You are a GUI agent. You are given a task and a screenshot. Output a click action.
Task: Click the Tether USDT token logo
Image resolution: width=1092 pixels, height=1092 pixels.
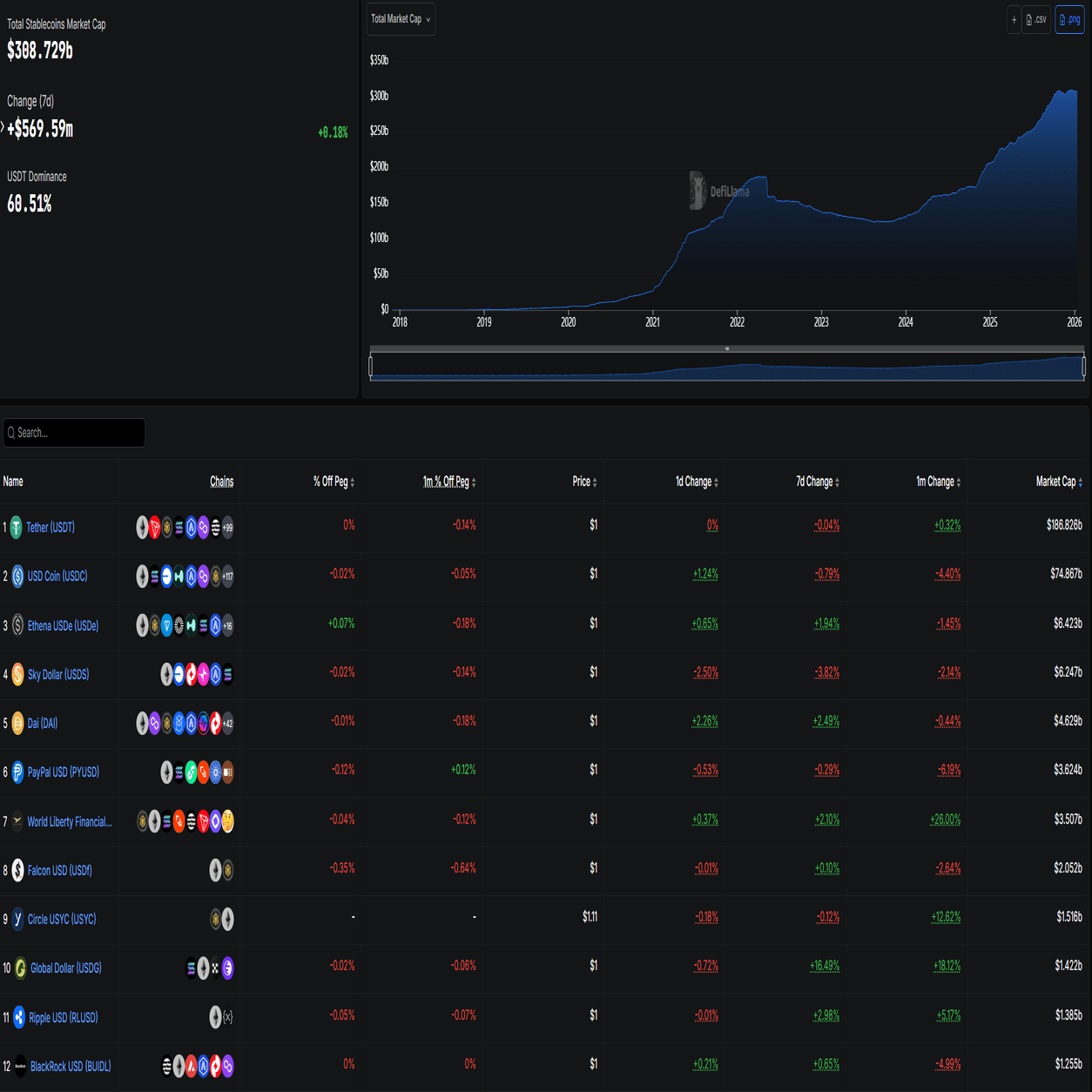tap(17, 527)
